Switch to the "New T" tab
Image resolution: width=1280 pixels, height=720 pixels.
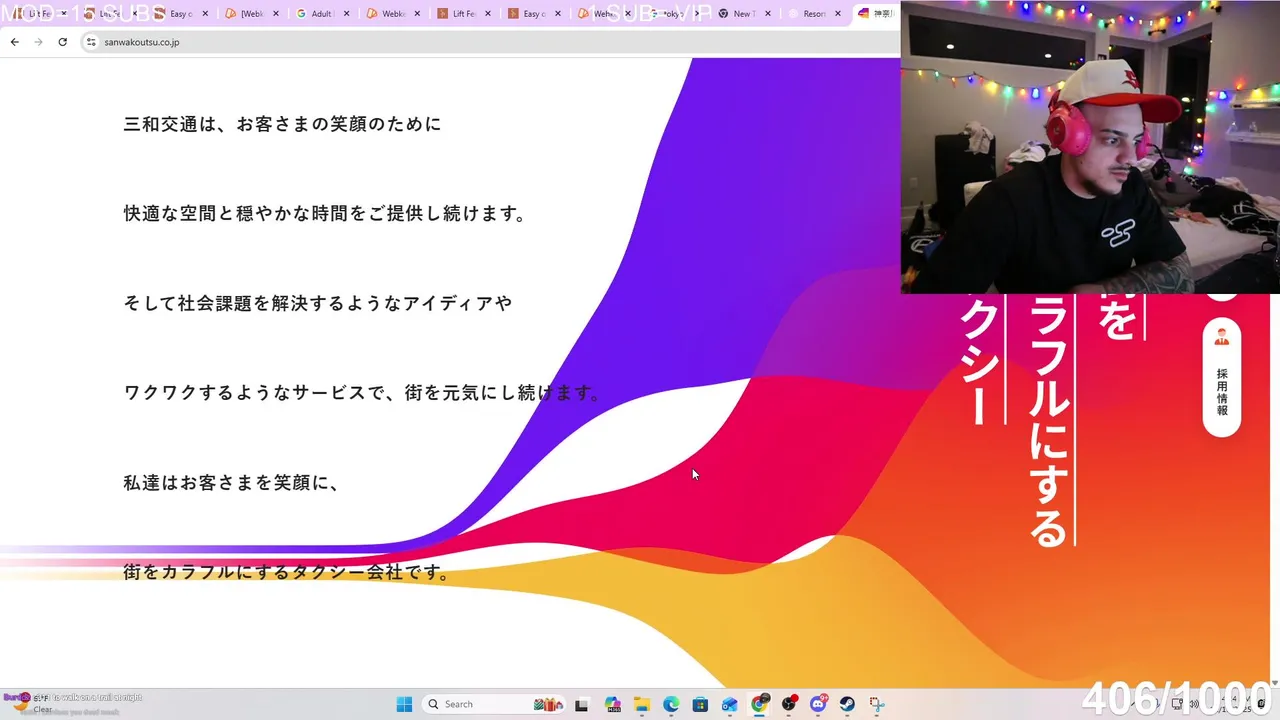pyautogui.click(x=742, y=14)
